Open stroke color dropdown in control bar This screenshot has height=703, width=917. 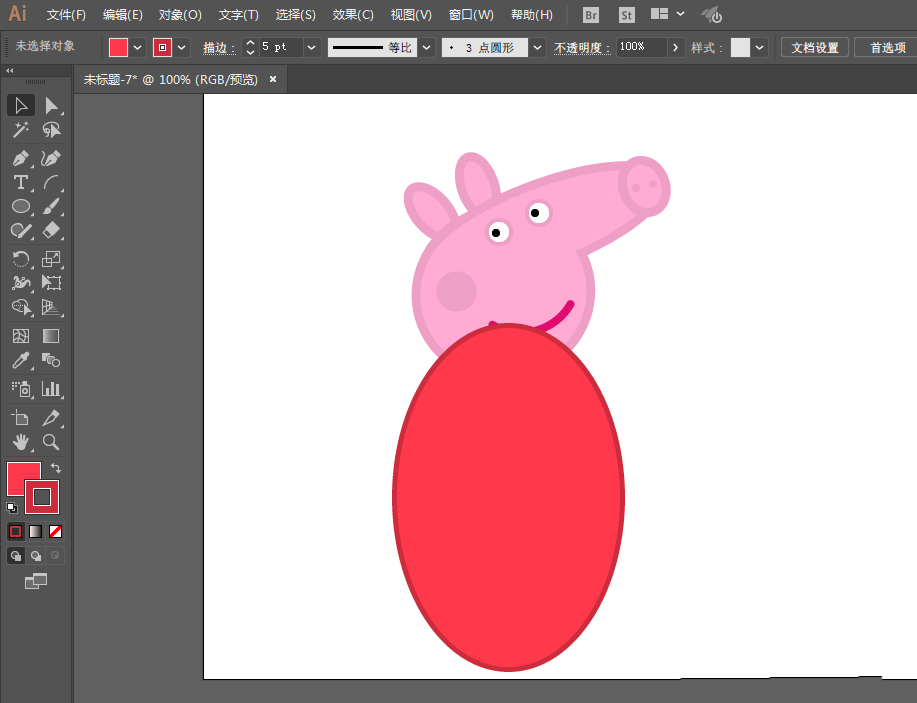182,48
